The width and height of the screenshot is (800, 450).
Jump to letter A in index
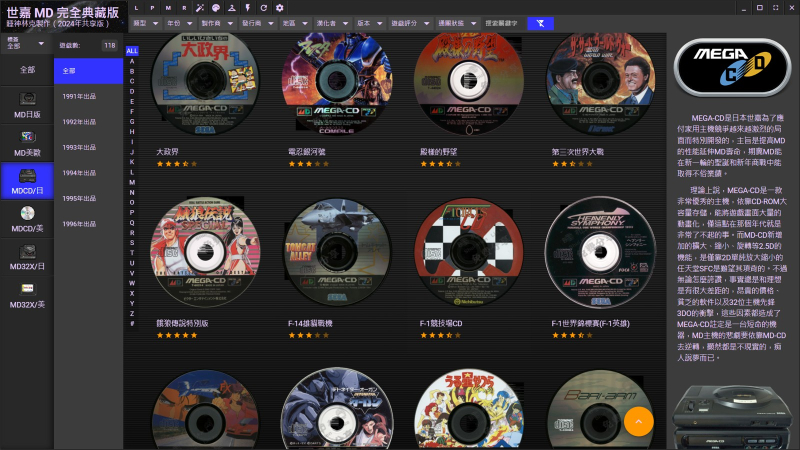coord(132,61)
